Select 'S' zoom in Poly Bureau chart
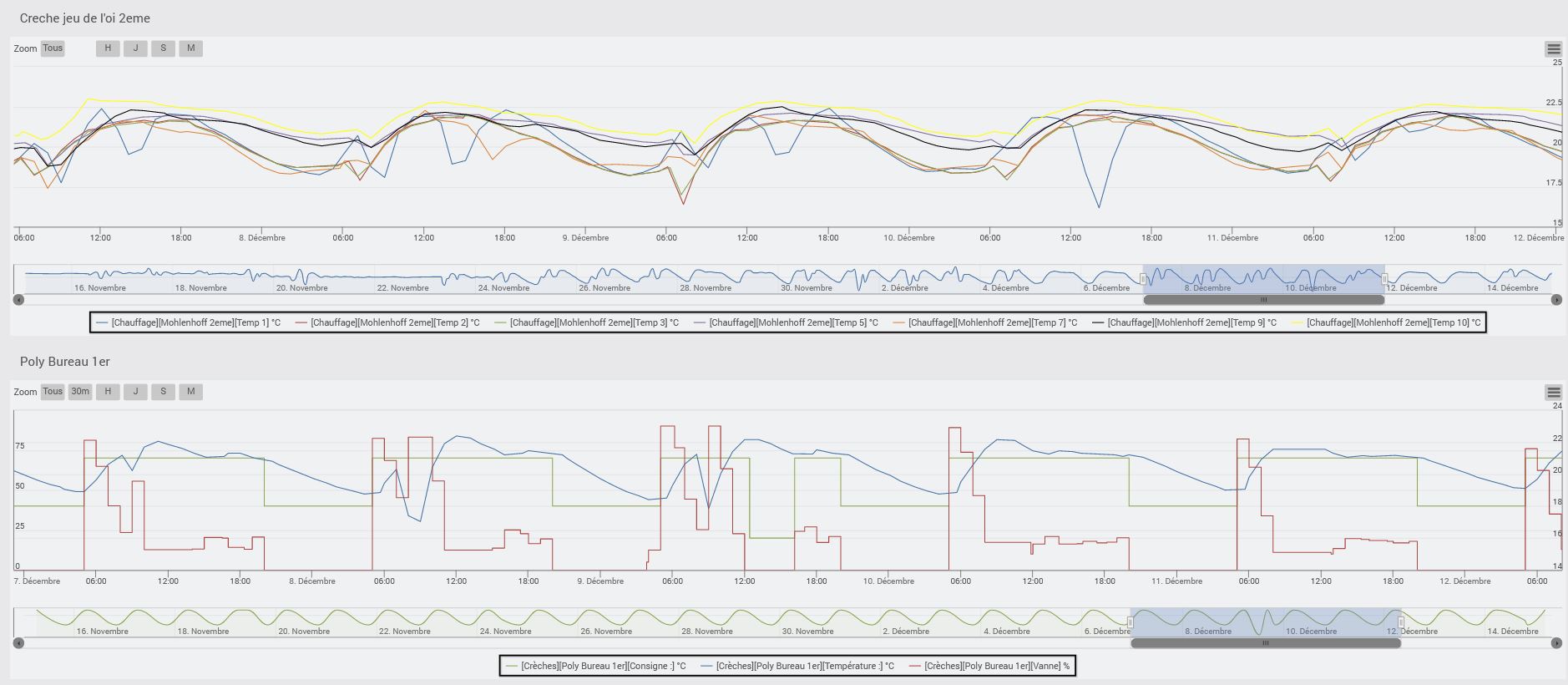 (163, 392)
